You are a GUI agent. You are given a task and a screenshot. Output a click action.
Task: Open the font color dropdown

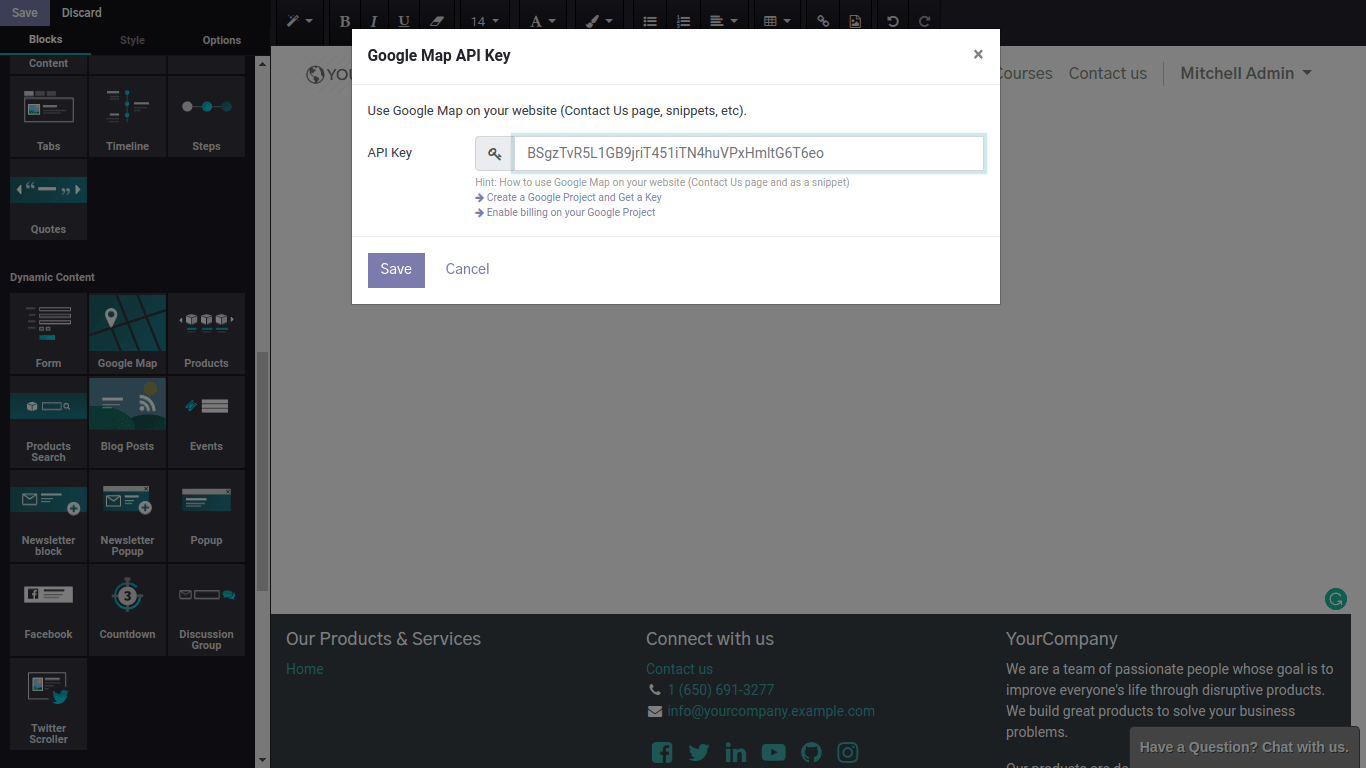(x=543, y=21)
